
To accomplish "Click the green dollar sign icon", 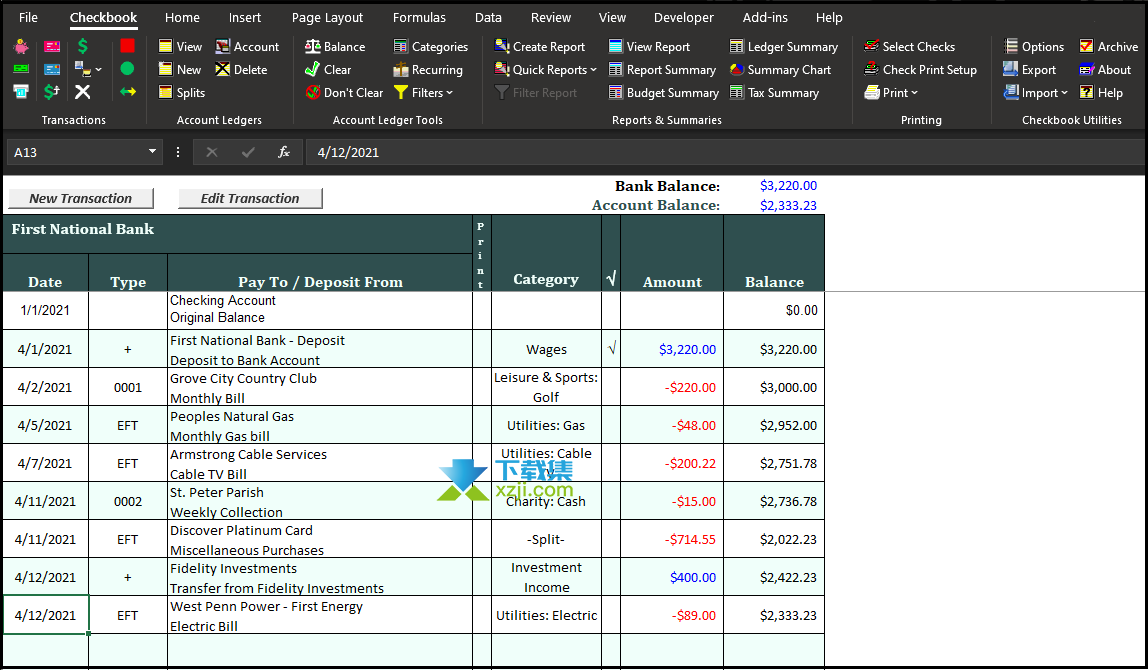I will coord(83,47).
